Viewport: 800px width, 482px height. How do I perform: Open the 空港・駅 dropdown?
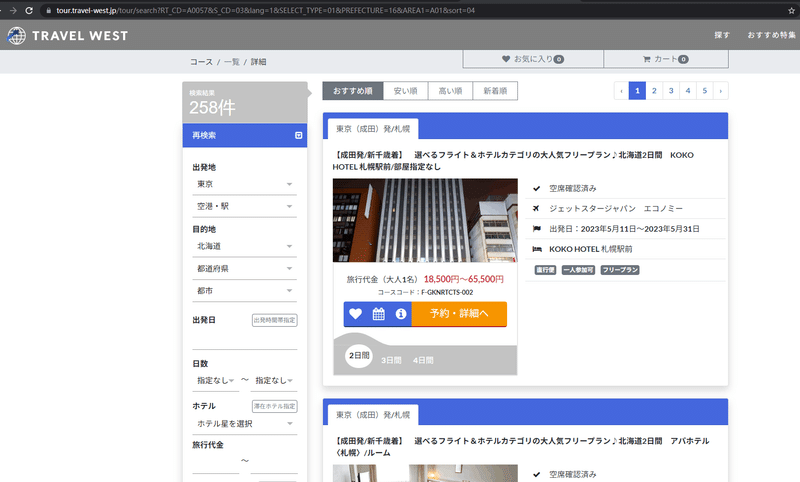(x=245, y=207)
